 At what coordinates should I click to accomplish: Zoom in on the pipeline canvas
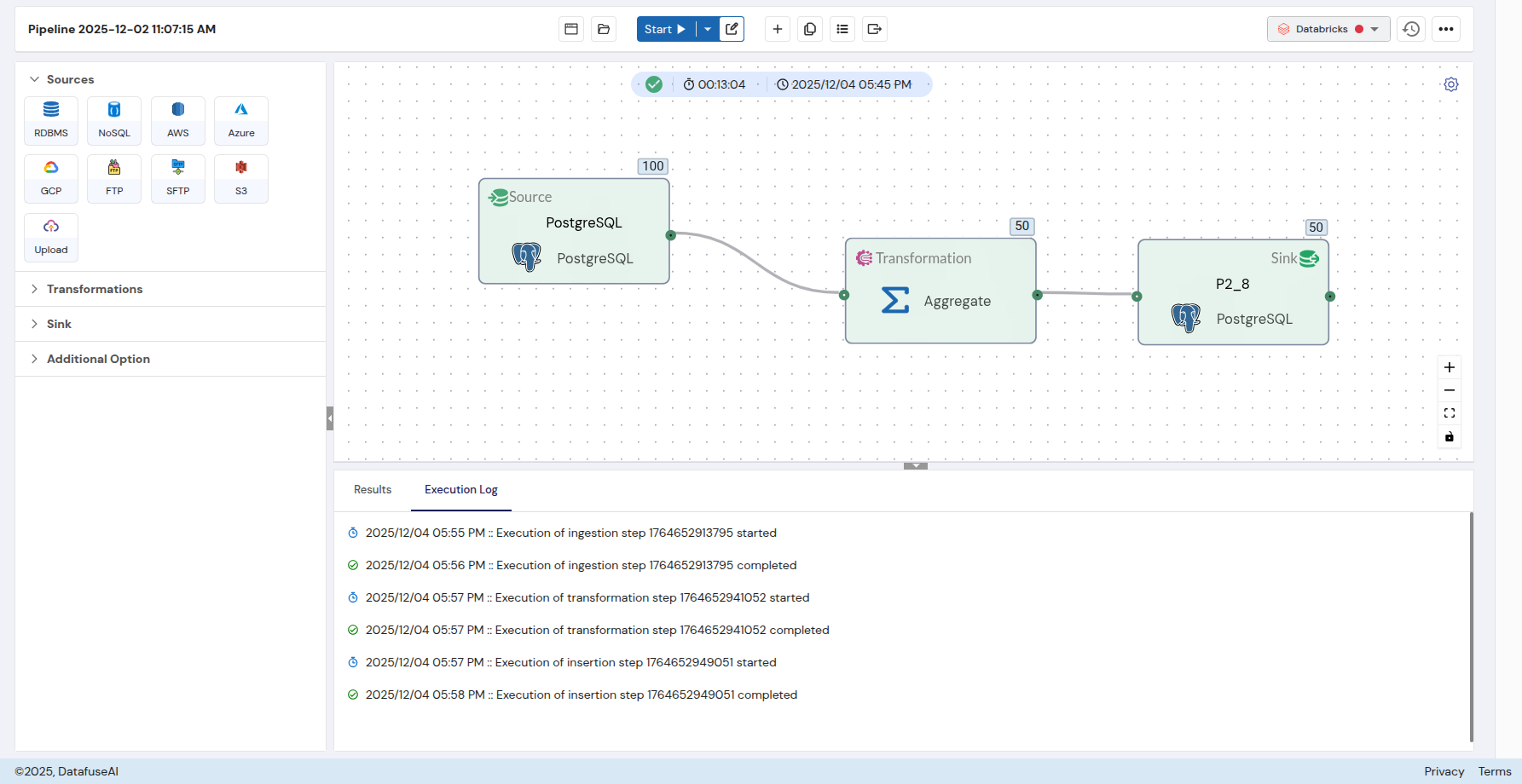pos(1449,367)
